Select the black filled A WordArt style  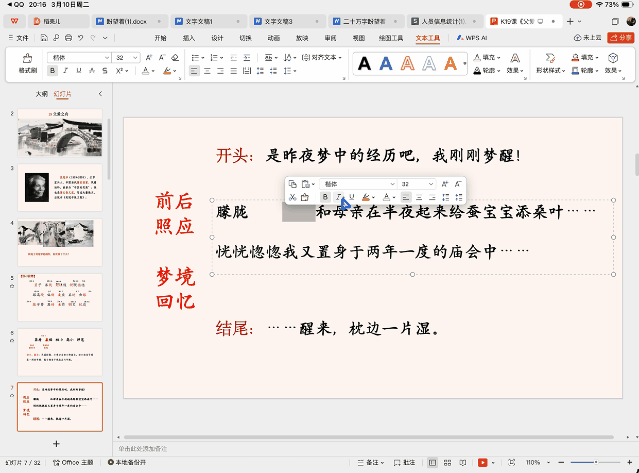pos(362,64)
